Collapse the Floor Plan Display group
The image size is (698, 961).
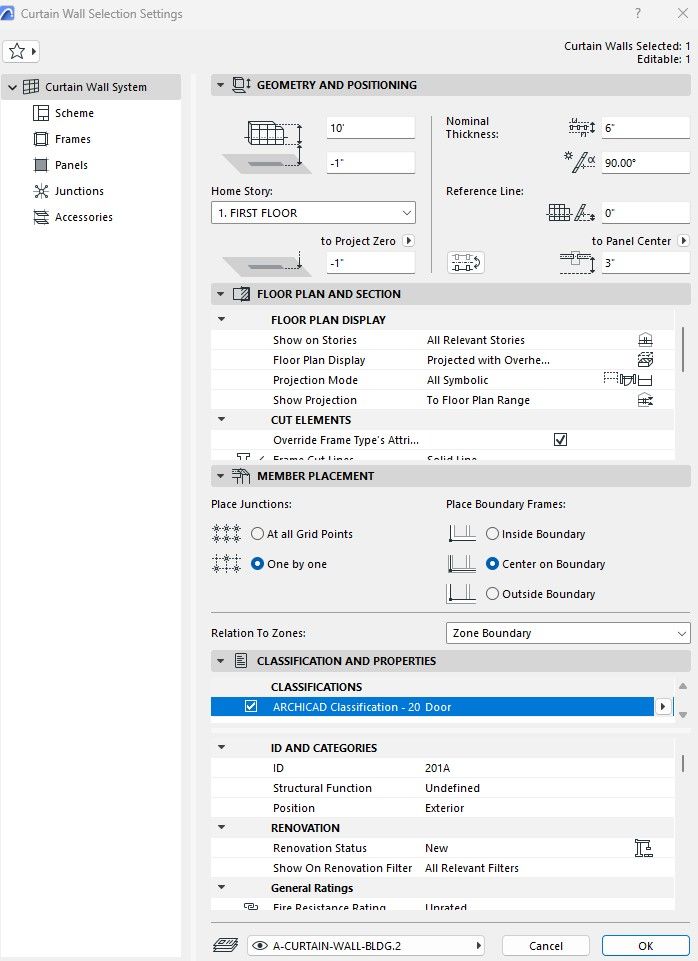222,319
